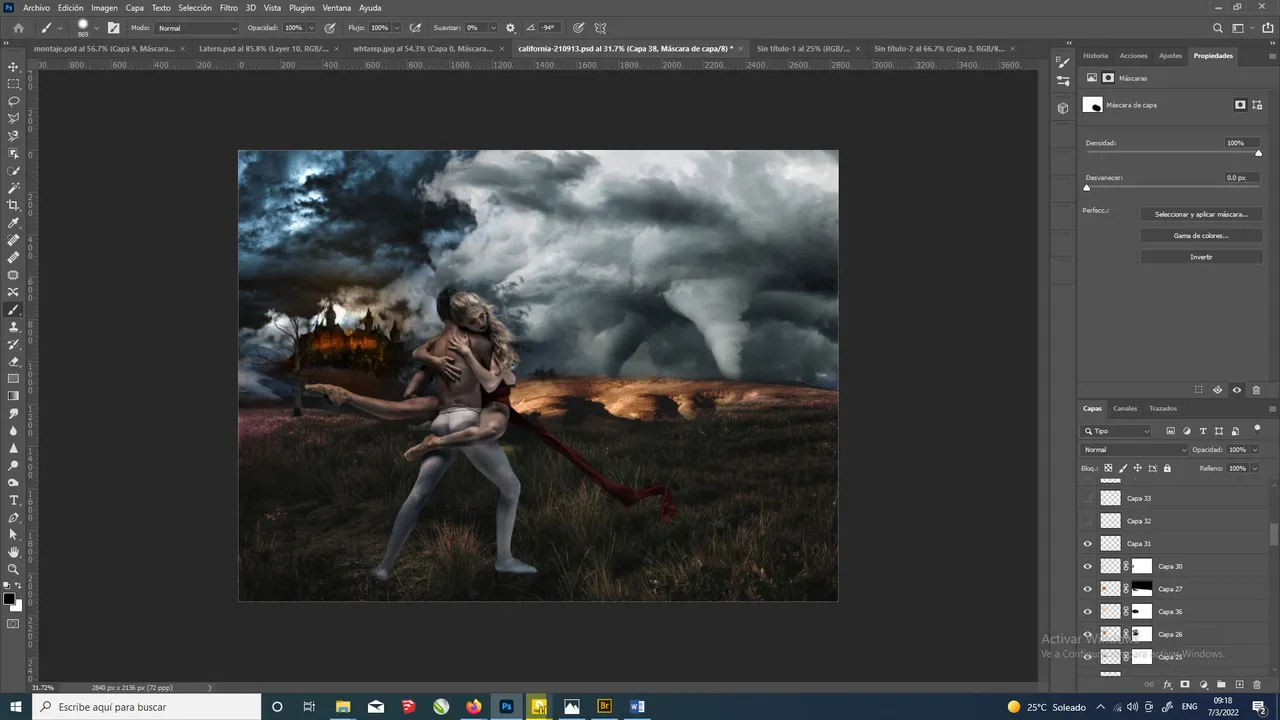This screenshot has height=720, width=1280.
Task: Open the Archivo menu
Action: [36, 8]
